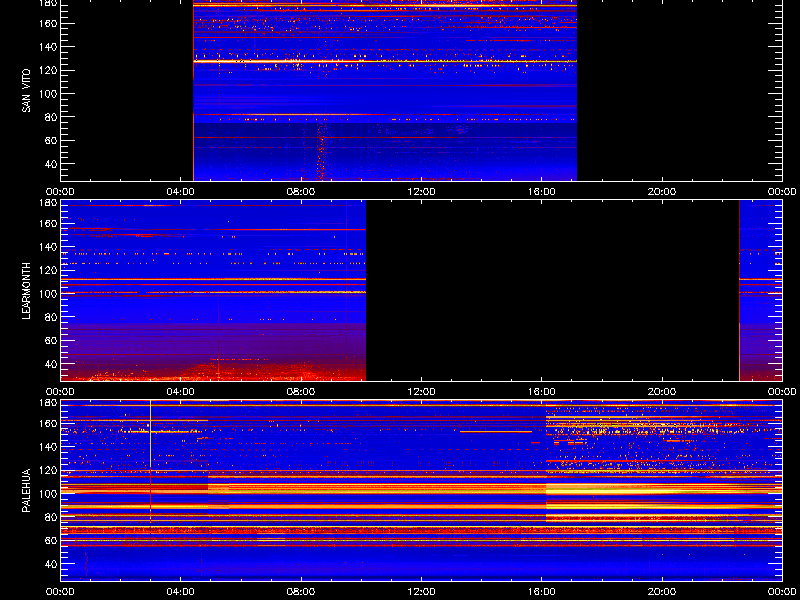The width and height of the screenshot is (800, 600).
Task: Click the 04:00 time label under Learmonth panel
Action: coord(181,392)
